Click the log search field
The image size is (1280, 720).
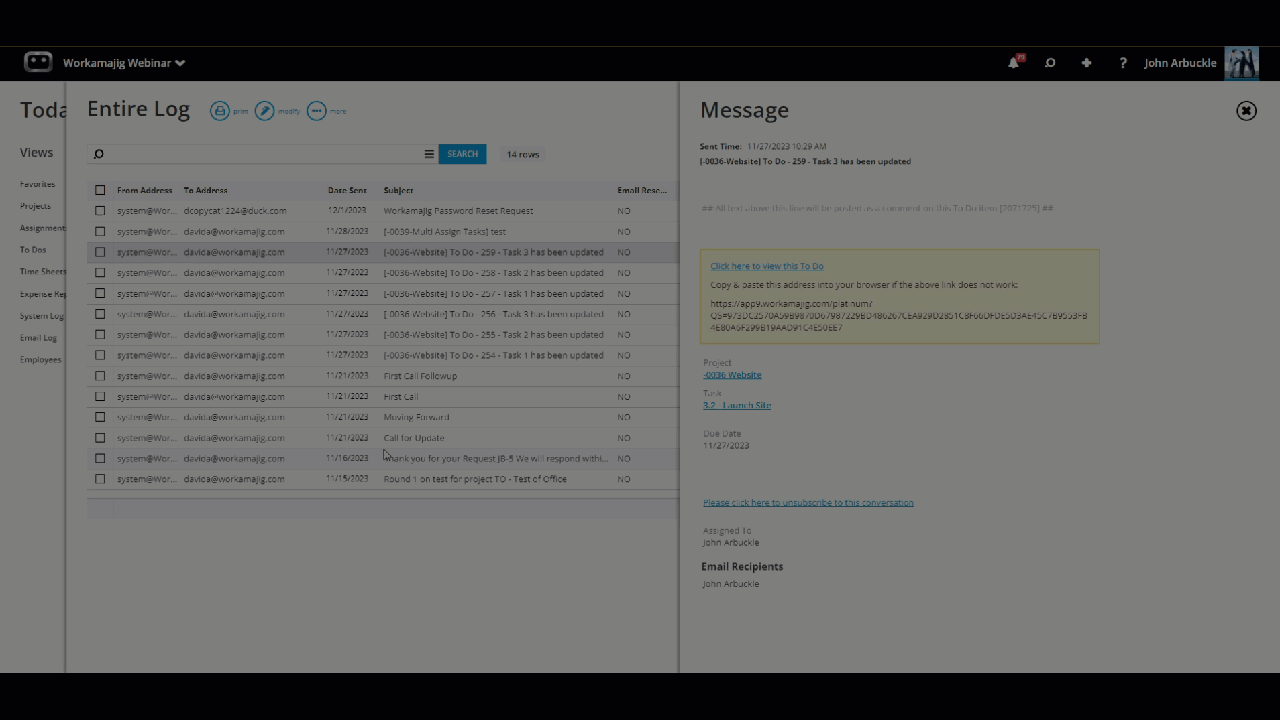click(262, 154)
